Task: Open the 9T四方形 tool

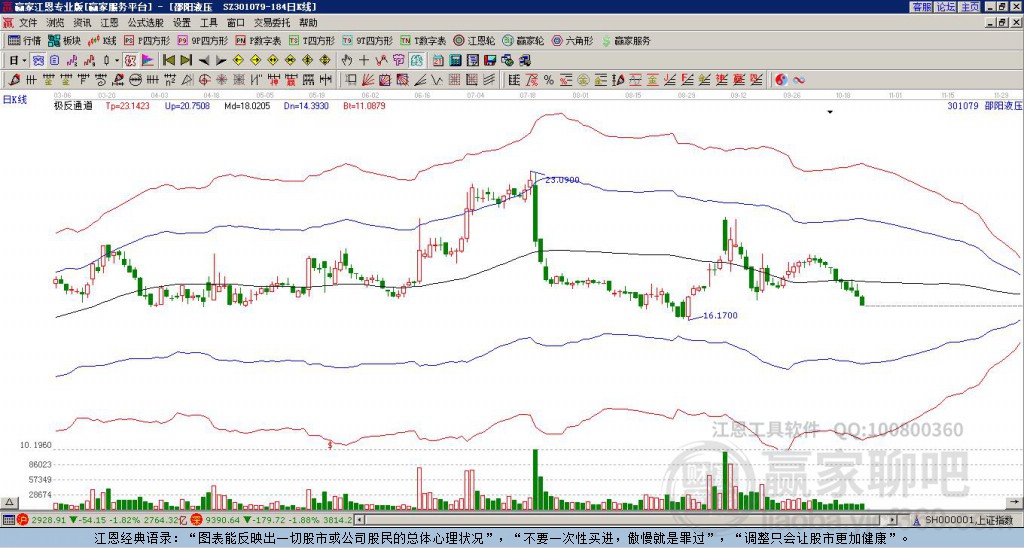Action: 368,40
